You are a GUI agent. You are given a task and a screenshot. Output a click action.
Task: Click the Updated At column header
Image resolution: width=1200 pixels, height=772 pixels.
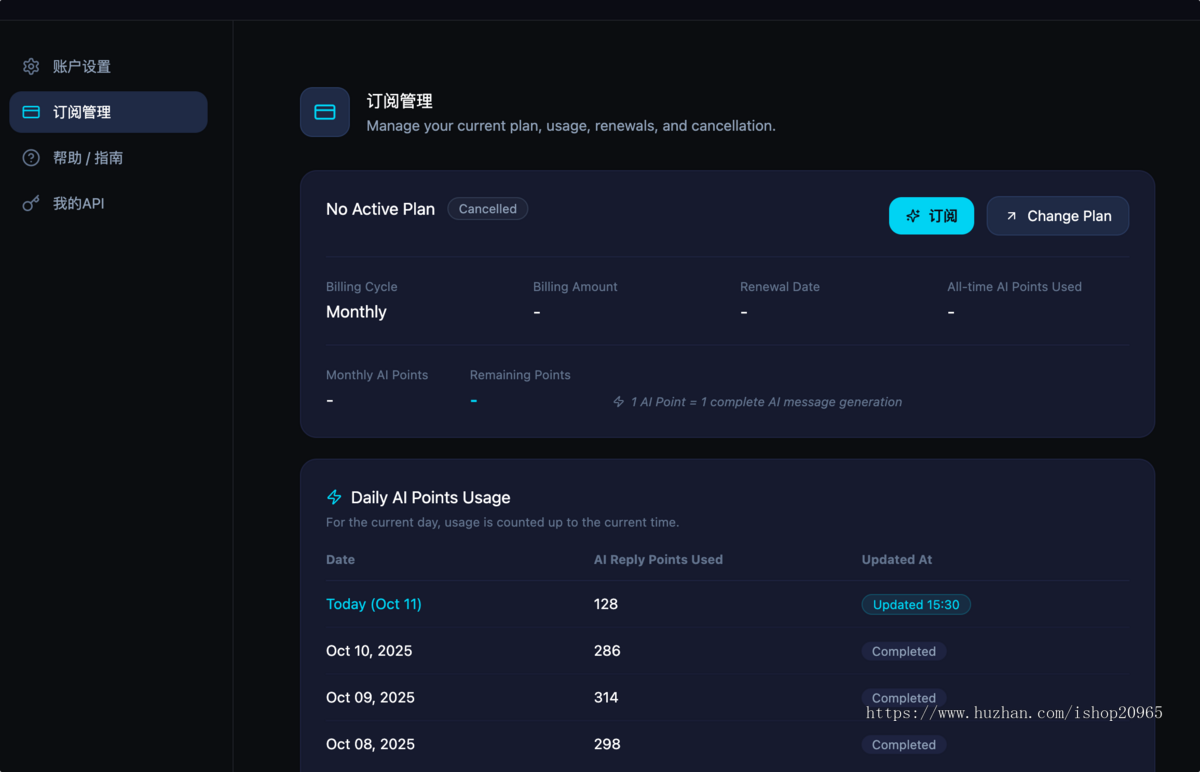[x=897, y=560]
